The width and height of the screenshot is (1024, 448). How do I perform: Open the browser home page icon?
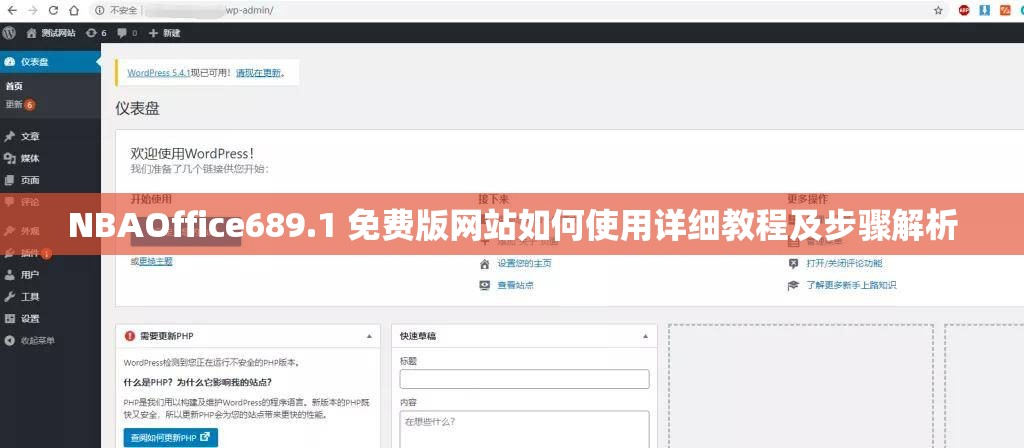(x=74, y=10)
